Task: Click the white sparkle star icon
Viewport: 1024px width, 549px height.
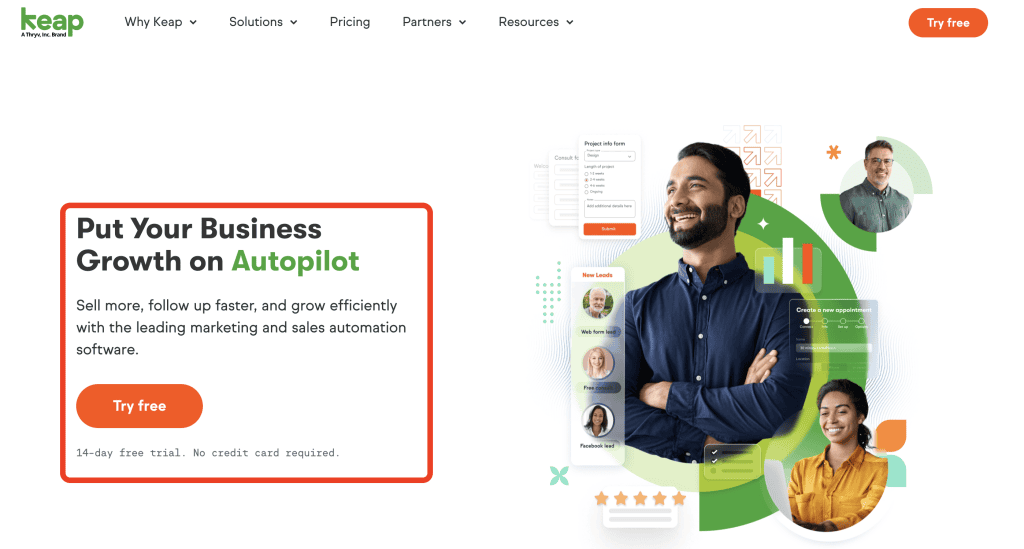Action: click(x=763, y=224)
